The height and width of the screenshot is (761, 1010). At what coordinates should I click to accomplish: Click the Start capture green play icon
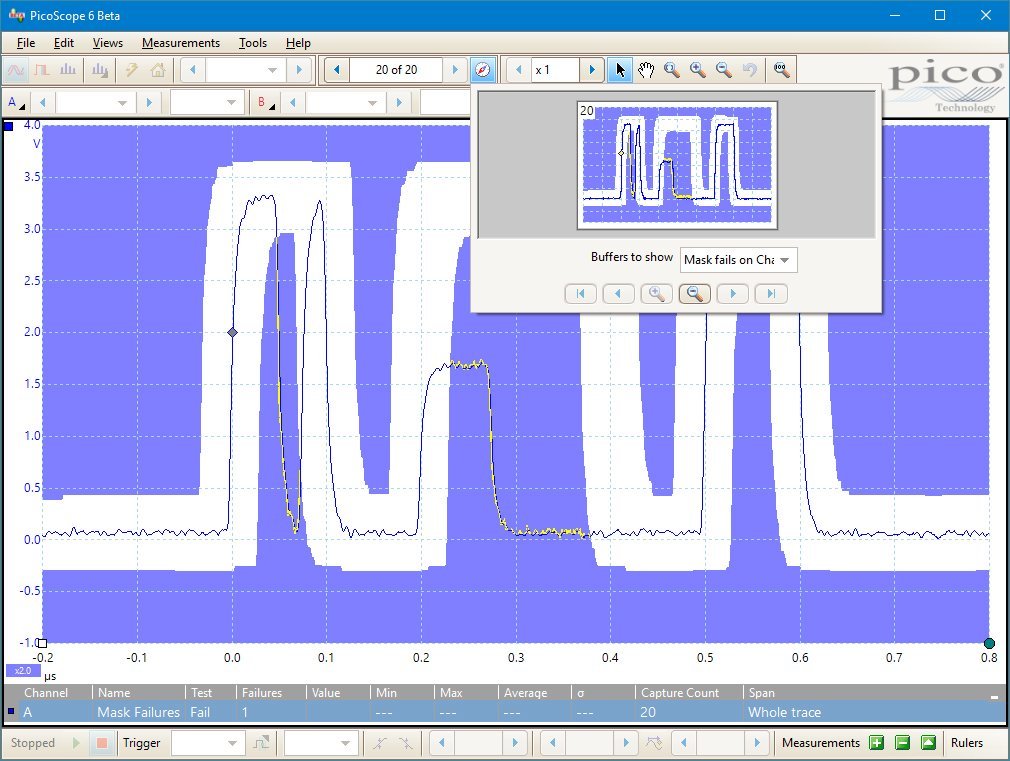coord(76,743)
